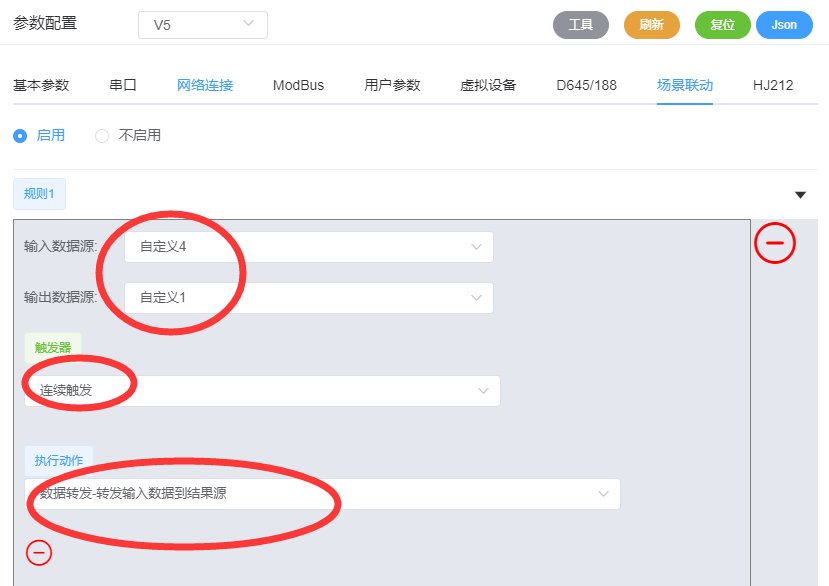
Task: Open 输出数据源 dropdown showing 自定义1
Action: 308,298
